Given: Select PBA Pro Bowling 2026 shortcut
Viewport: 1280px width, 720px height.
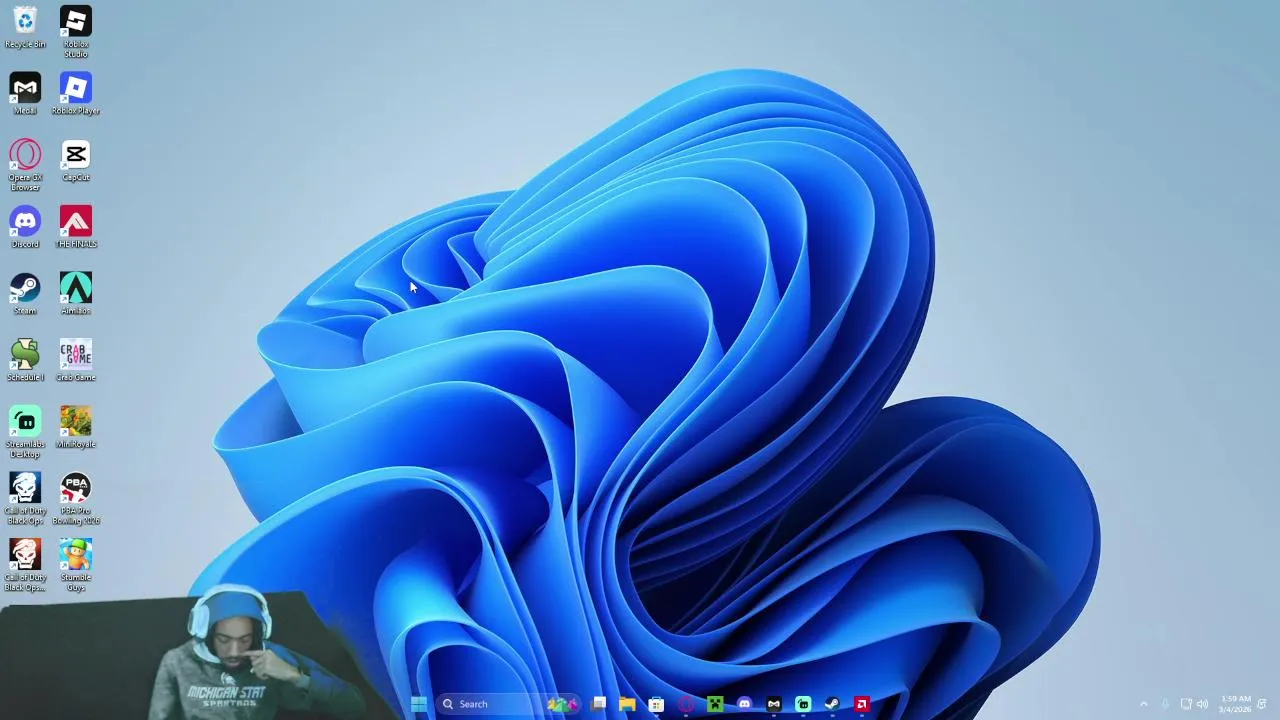Looking at the screenshot, I should coord(75,499).
